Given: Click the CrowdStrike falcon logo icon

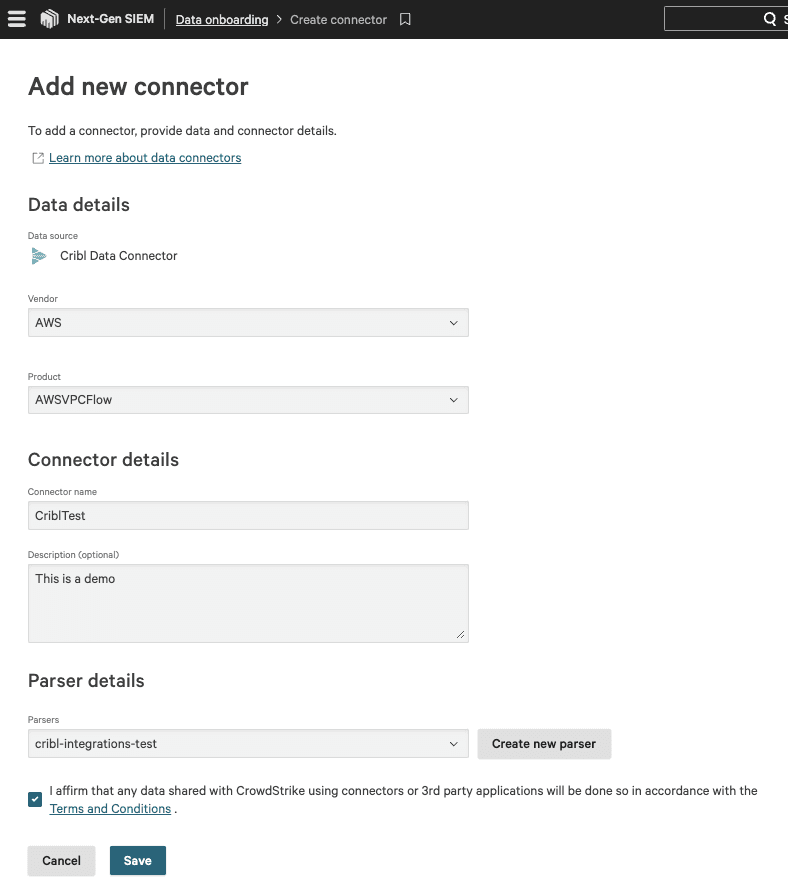Looking at the screenshot, I should pos(49,19).
